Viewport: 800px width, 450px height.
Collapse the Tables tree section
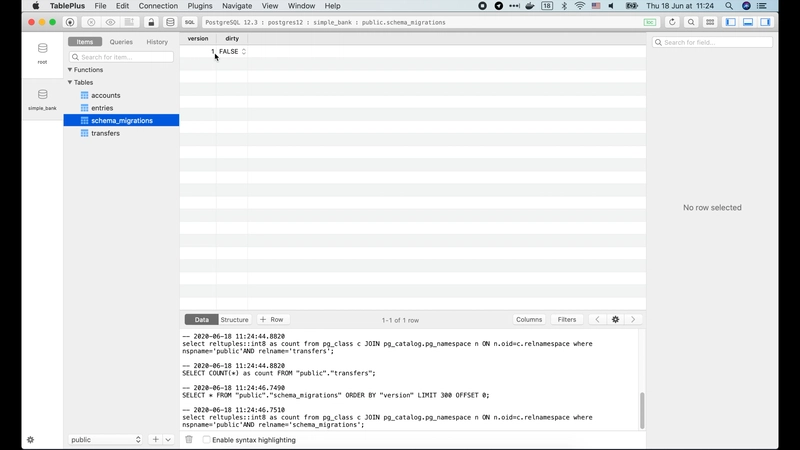(x=70, y=82)
